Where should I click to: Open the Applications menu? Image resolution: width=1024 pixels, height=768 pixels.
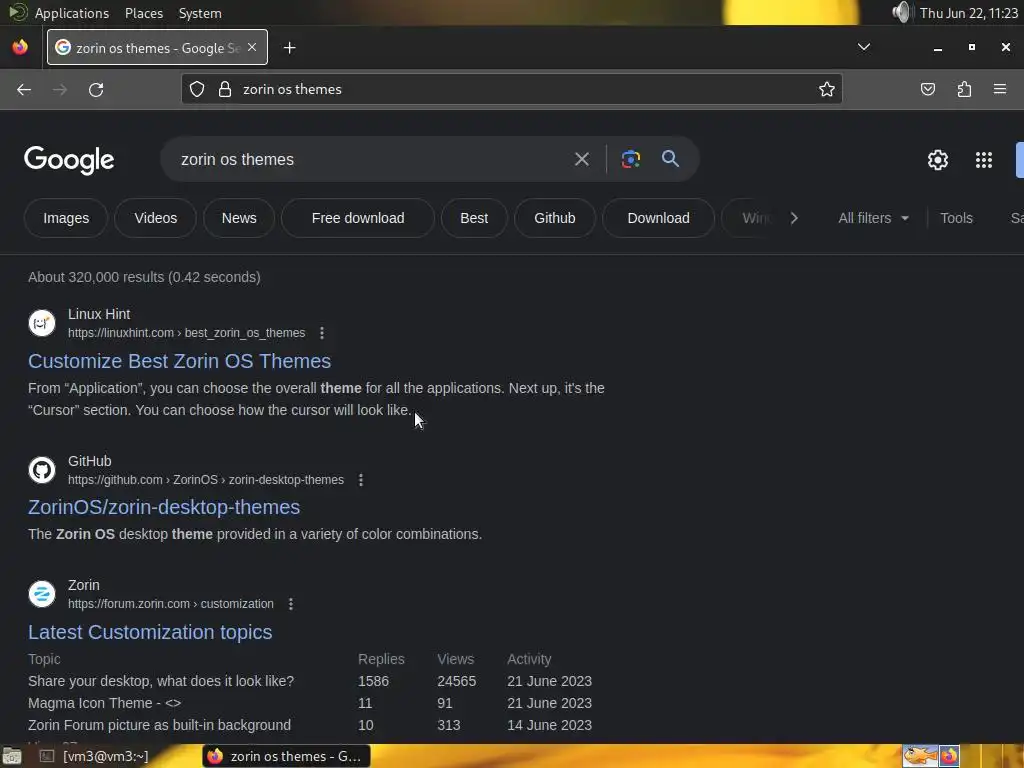coord(72,13)
